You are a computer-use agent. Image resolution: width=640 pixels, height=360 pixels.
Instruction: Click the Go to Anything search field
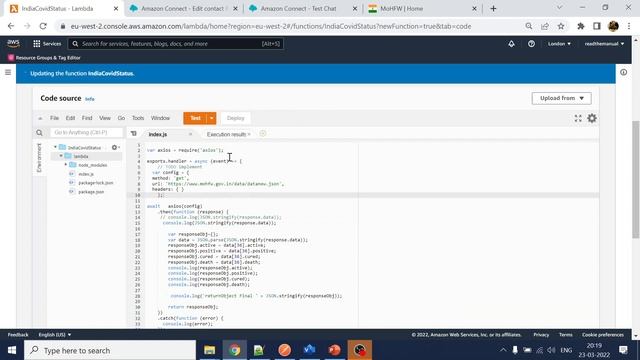(86, 133)
